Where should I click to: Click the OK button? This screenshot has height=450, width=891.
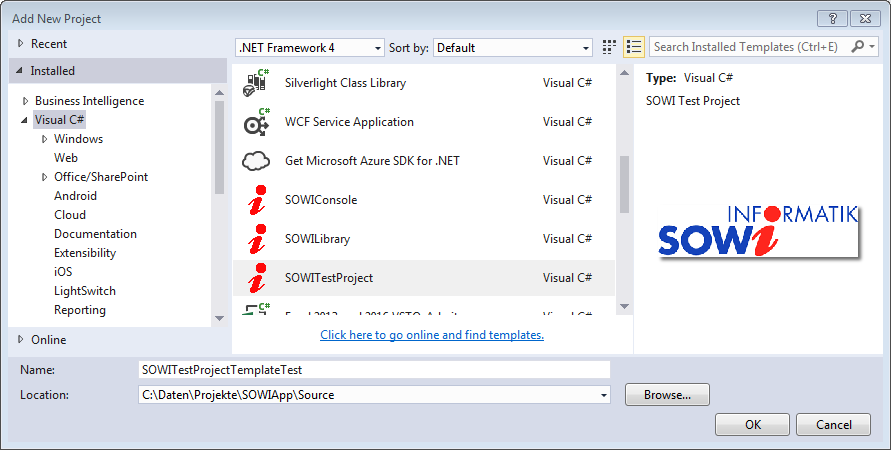(x=752, y=424)
